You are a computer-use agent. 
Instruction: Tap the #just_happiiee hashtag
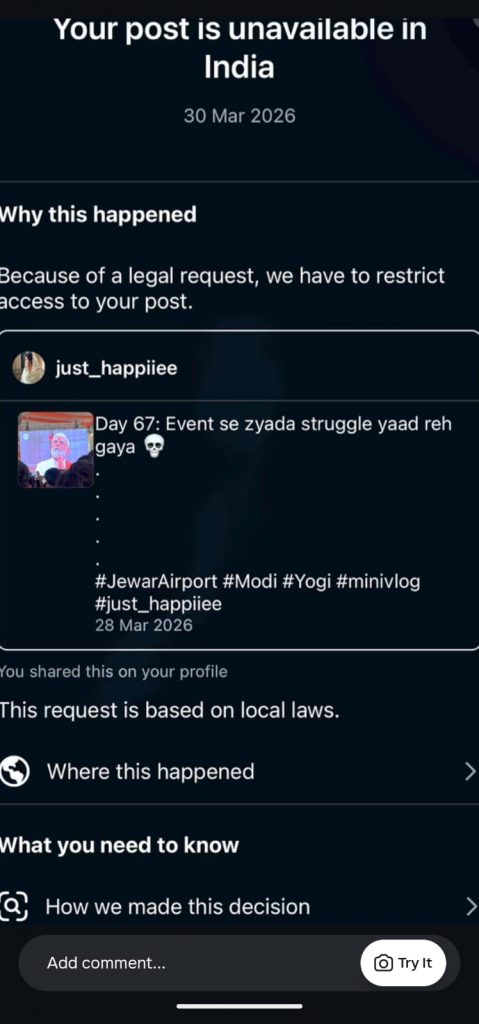point(158,604)
